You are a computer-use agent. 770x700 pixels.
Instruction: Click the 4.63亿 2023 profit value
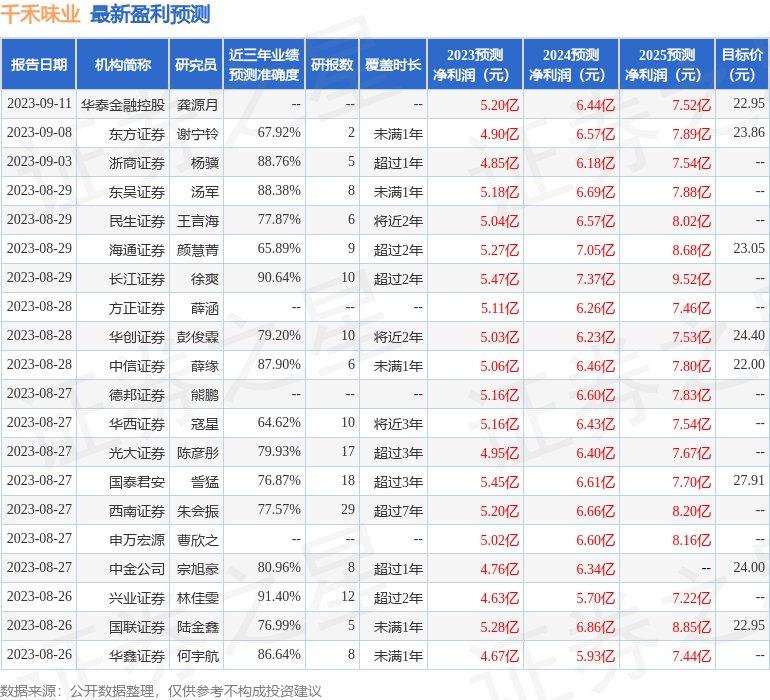[499, 597]
